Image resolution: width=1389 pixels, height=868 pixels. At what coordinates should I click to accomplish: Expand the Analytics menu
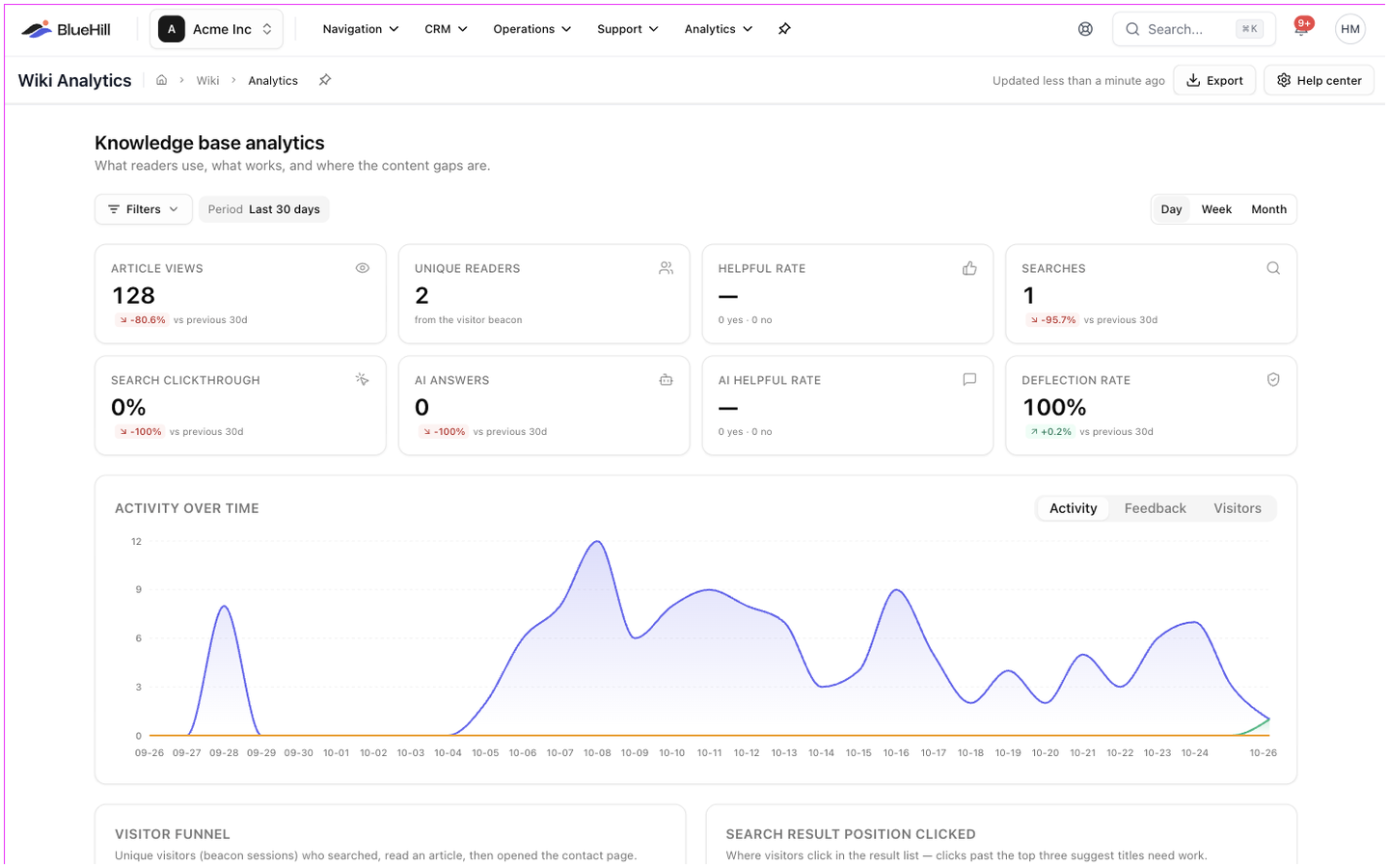click(719, 29)
